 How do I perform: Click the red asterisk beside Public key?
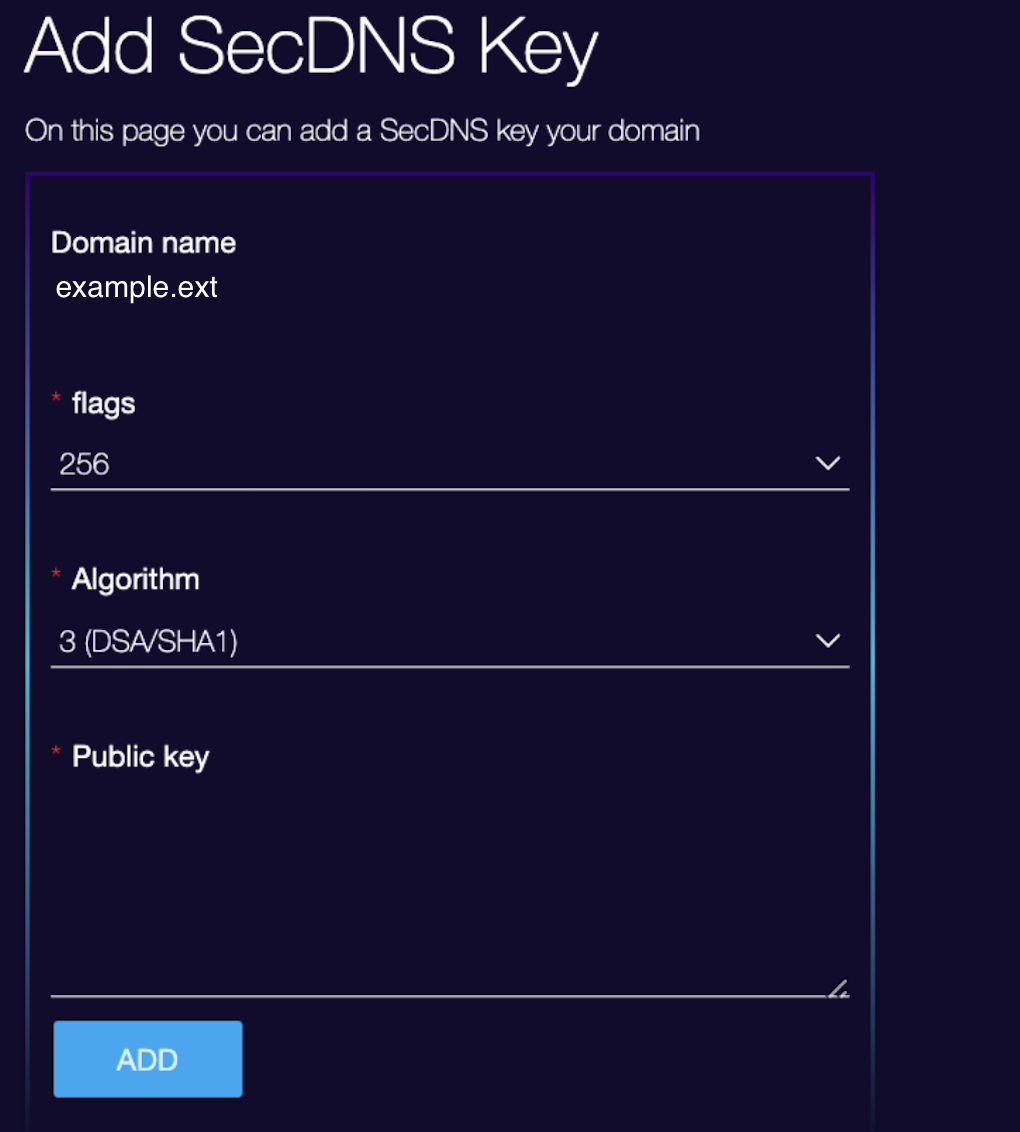click(x=56, y=751)
